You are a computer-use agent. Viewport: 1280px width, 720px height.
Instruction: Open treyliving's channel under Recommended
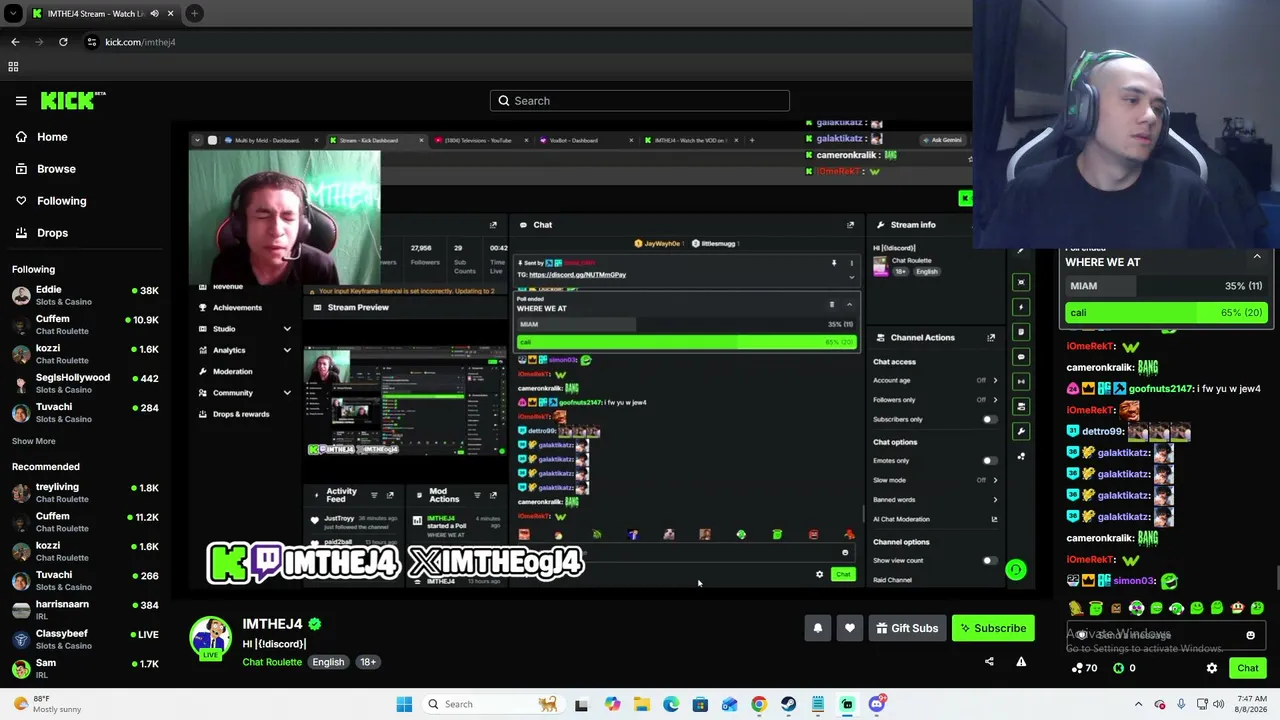point(85,493)
